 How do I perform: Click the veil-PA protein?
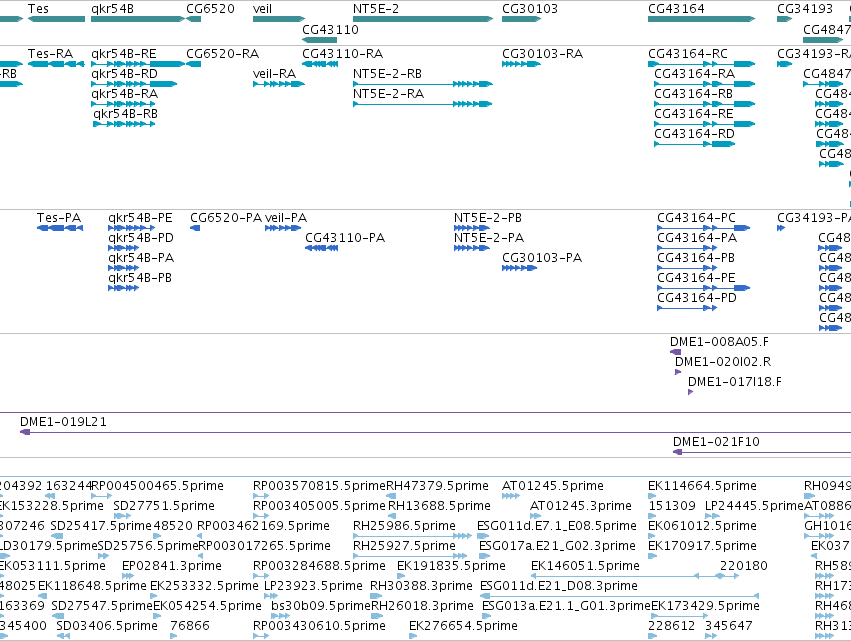coord(283,228)
